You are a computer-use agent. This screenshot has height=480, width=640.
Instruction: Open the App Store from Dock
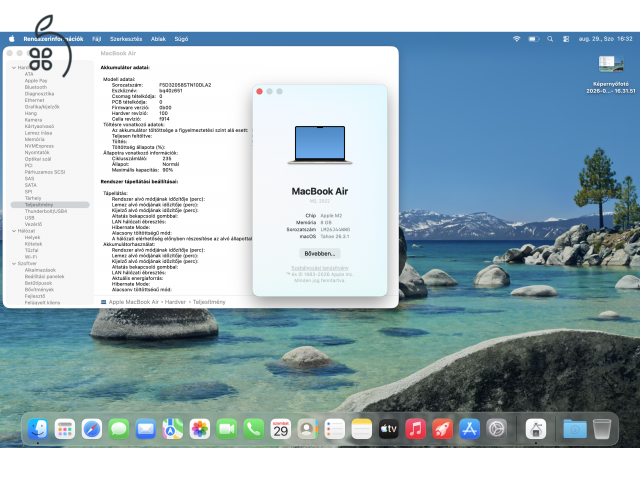(469, 429)
